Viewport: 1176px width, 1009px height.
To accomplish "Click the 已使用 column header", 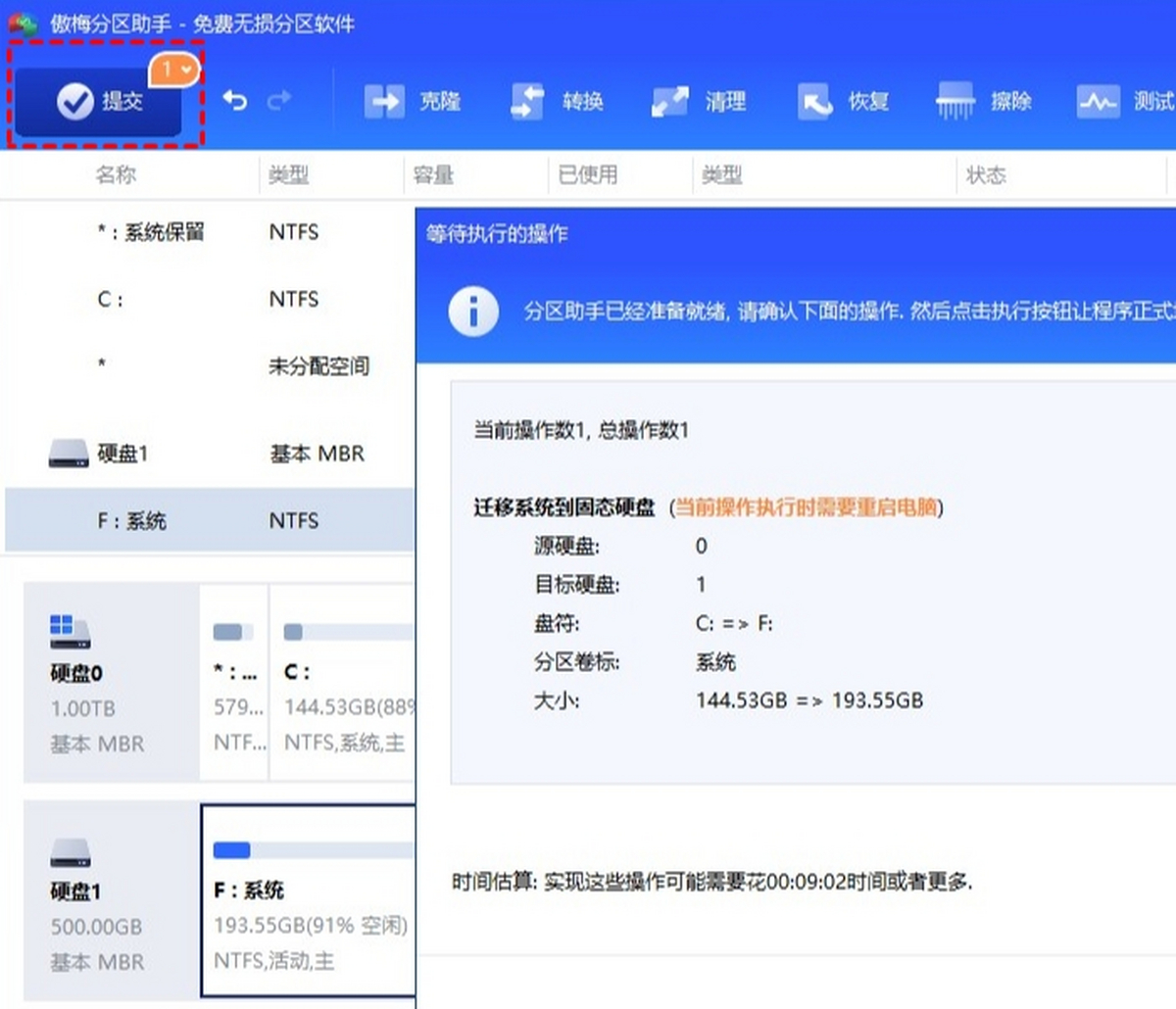I will coord(588,174).
